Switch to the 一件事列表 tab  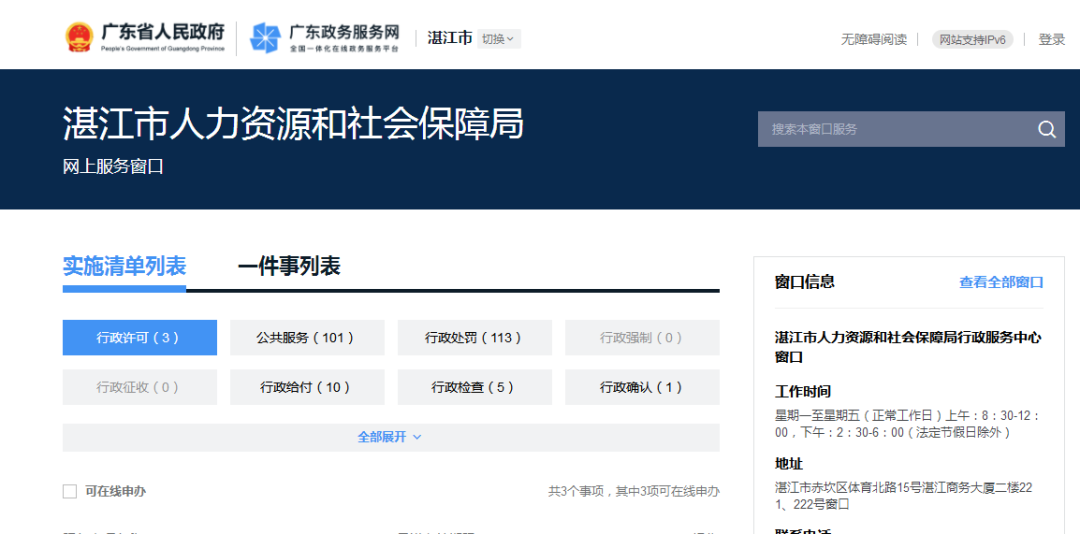click(x=289, y=266)
